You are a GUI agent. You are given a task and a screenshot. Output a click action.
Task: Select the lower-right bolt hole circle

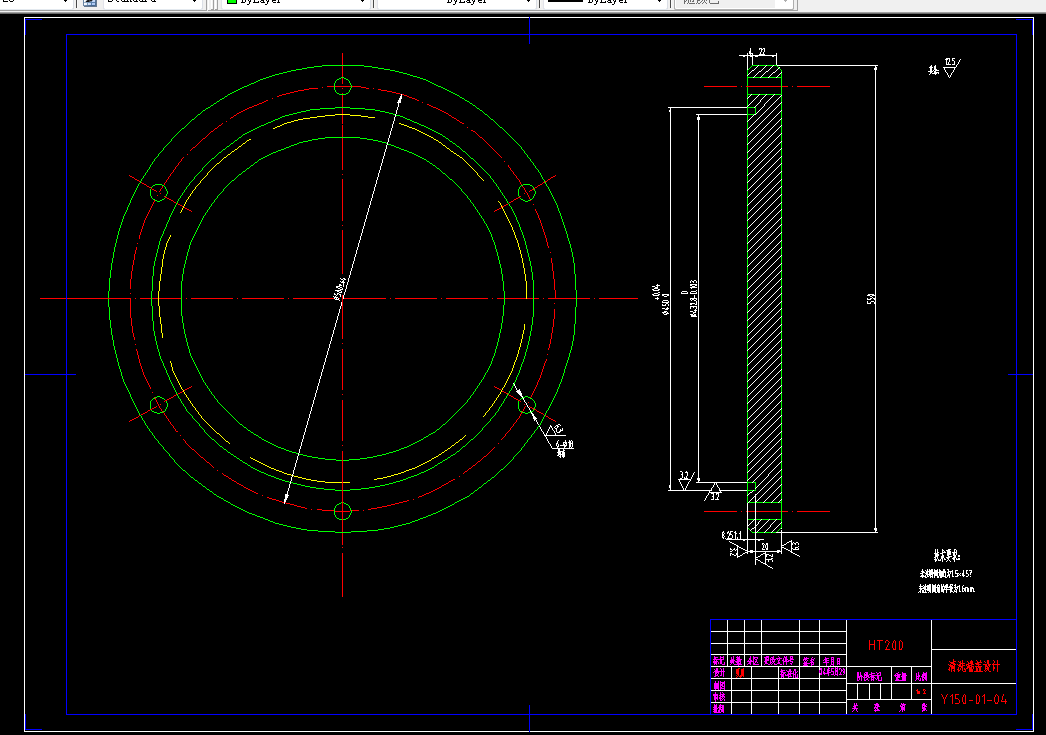pyautogui.click(x=526, y=405)
